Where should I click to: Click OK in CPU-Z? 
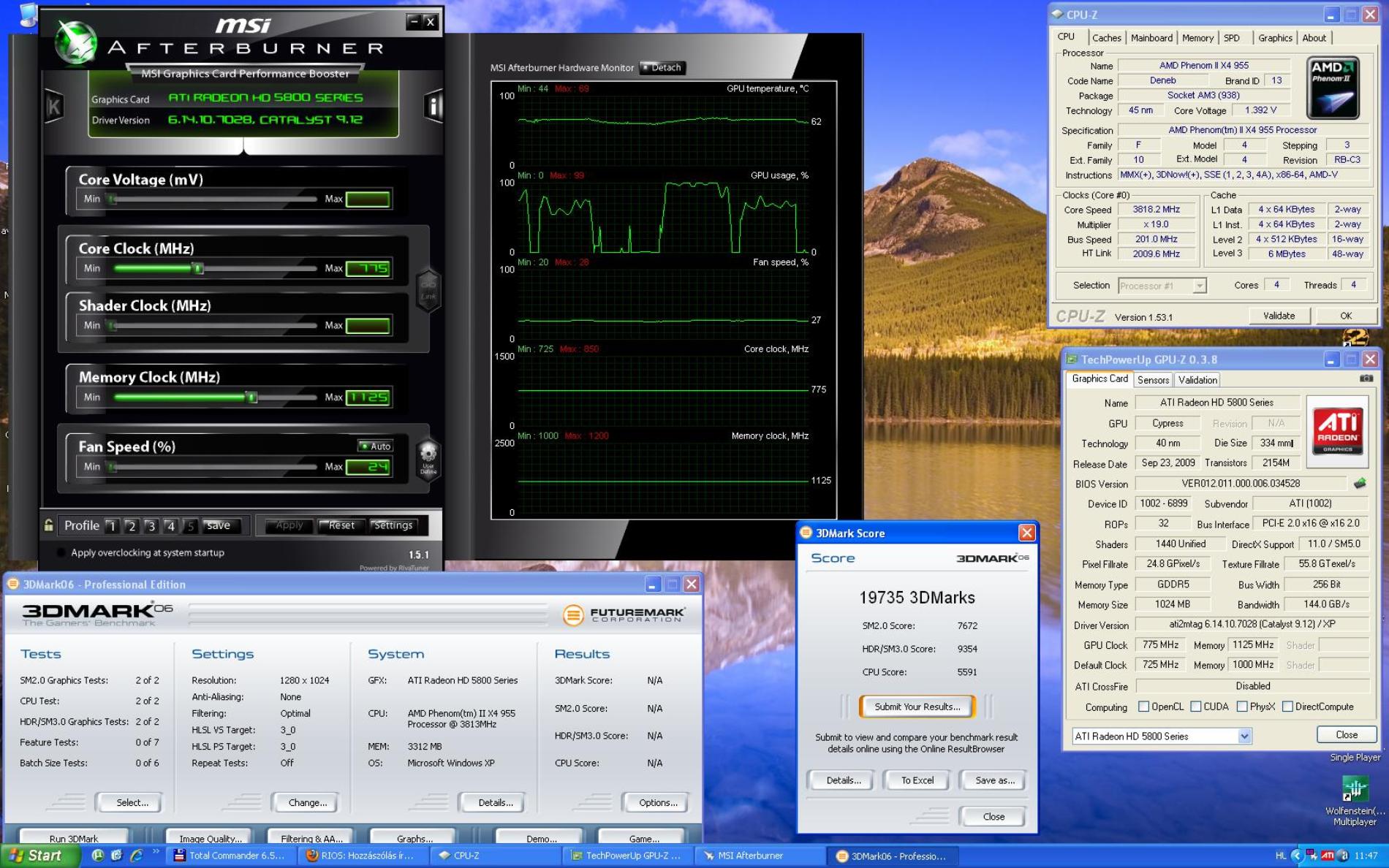point(1345,316)
